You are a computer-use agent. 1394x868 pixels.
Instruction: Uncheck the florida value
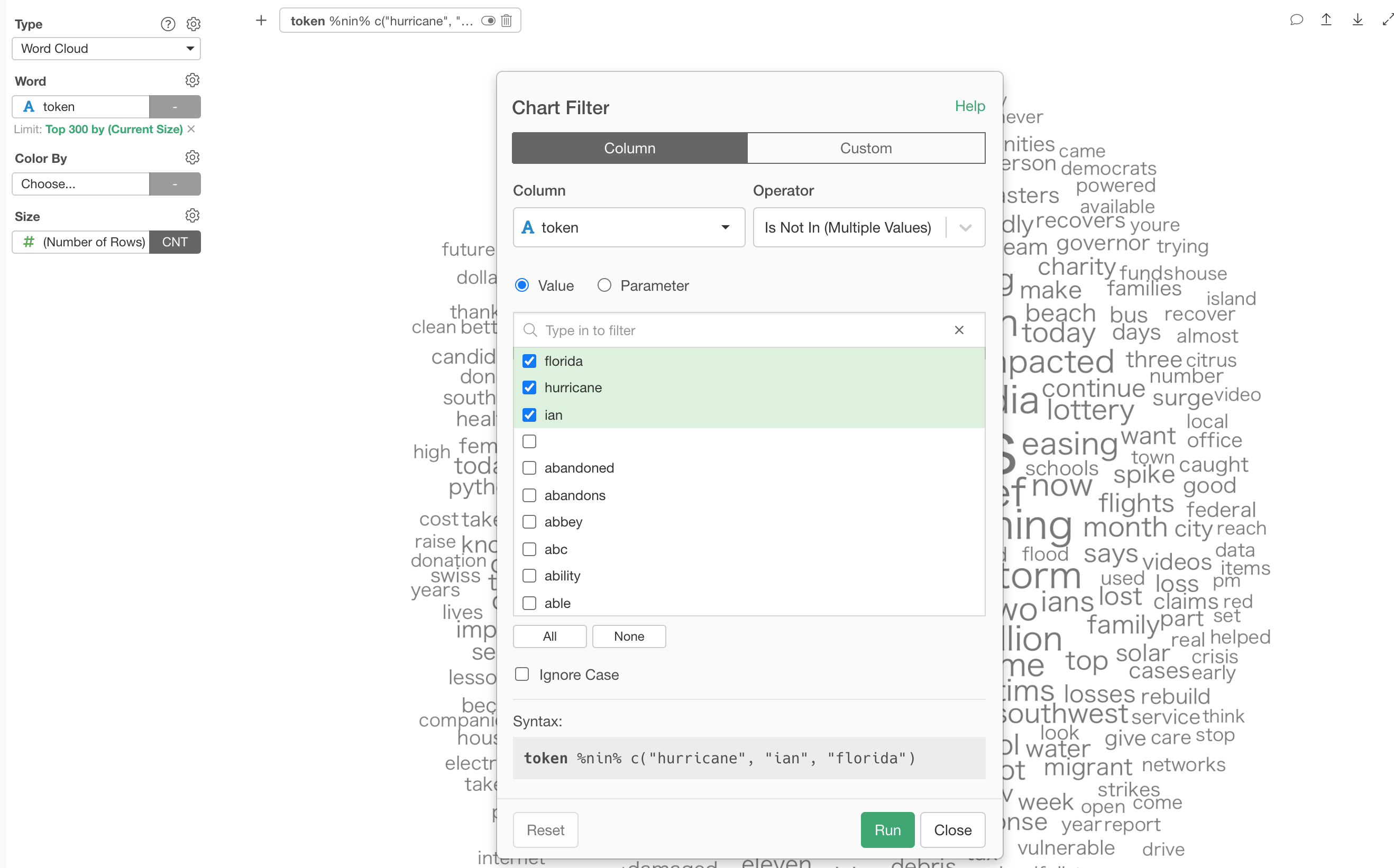click(x=529, y=361)
